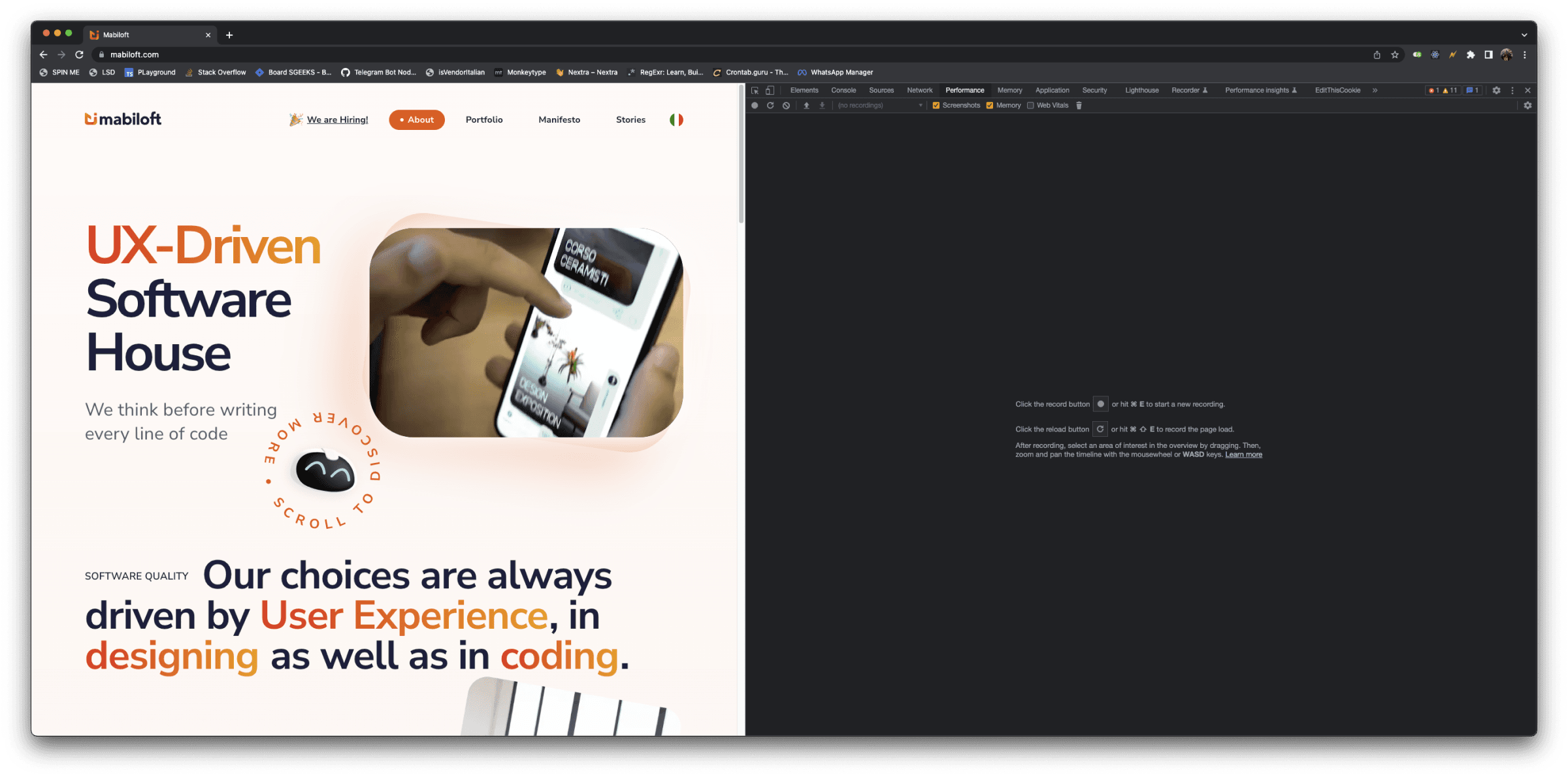Enable the Web Vitals checkbox
The width and height of the screenshot is (1568, 777).
click(x=1030, y=105)
